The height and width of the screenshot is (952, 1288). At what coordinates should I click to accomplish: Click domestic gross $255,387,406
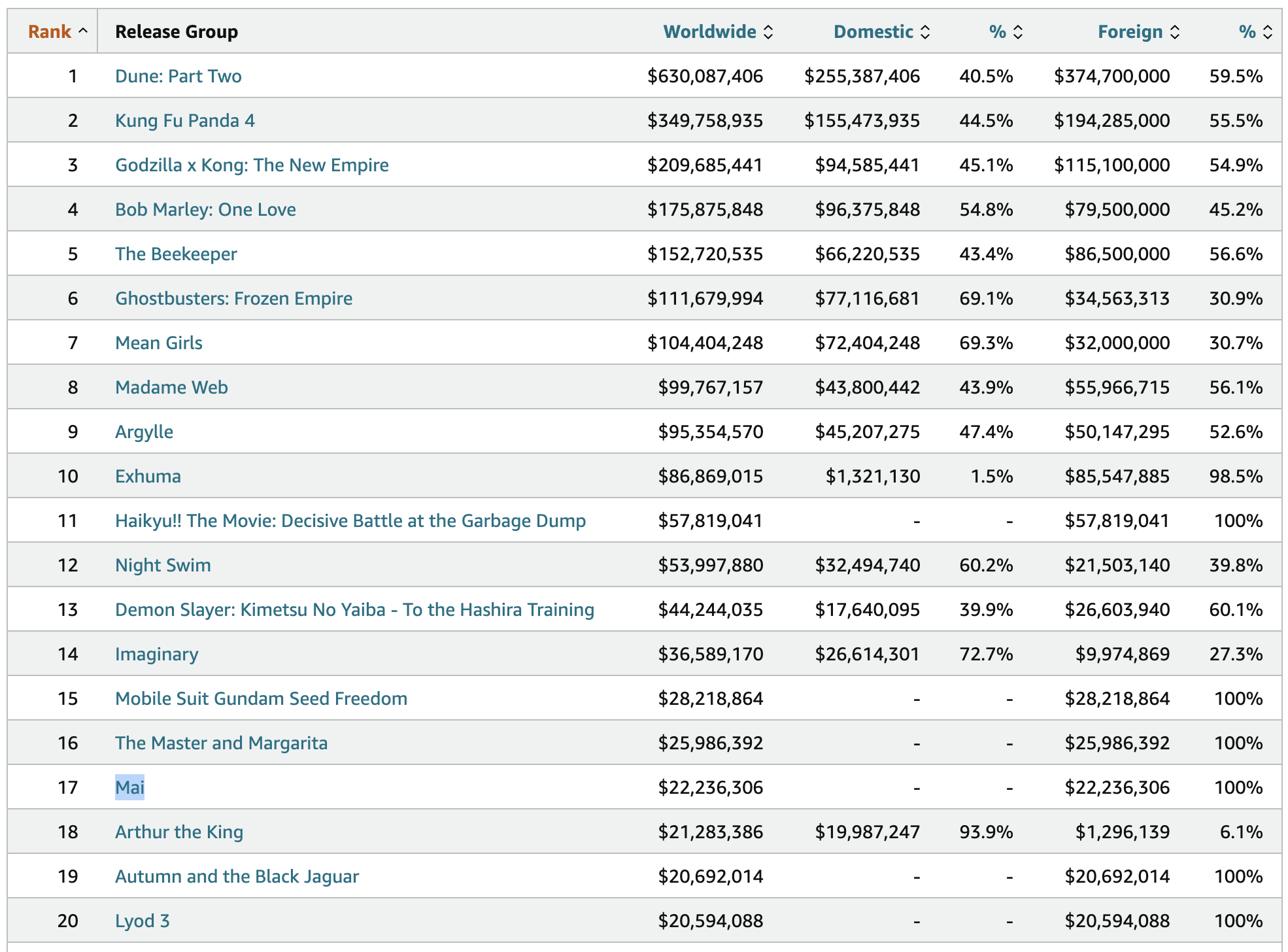[862, 76]
